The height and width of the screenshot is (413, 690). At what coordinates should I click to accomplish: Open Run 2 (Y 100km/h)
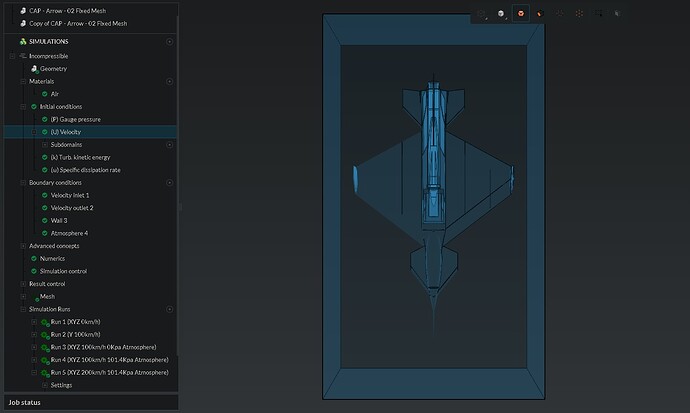[75, 335]
